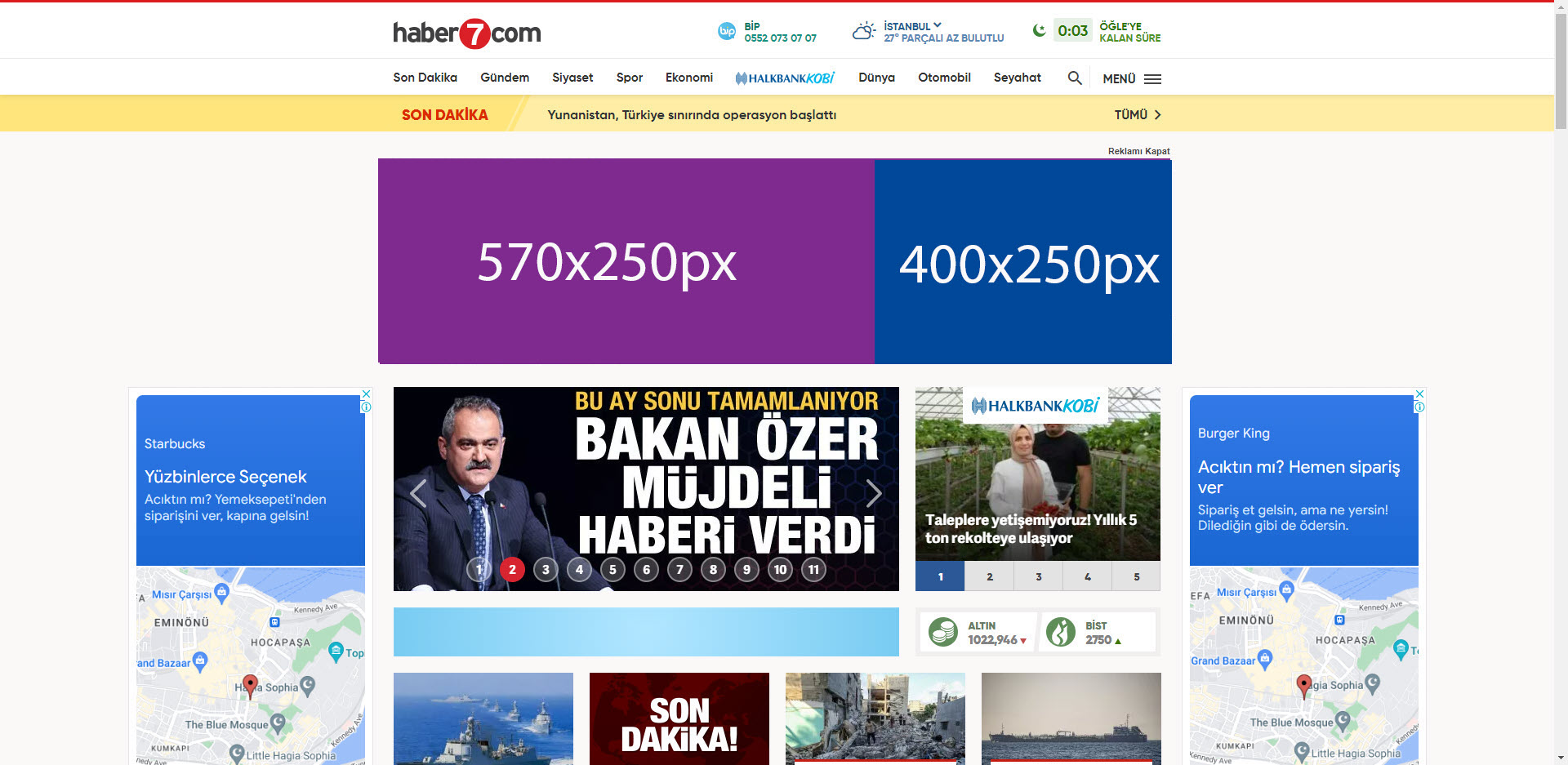Click the haber7com logo
The width and height of the screenshot is (1568, 765).
click(466, 33)
